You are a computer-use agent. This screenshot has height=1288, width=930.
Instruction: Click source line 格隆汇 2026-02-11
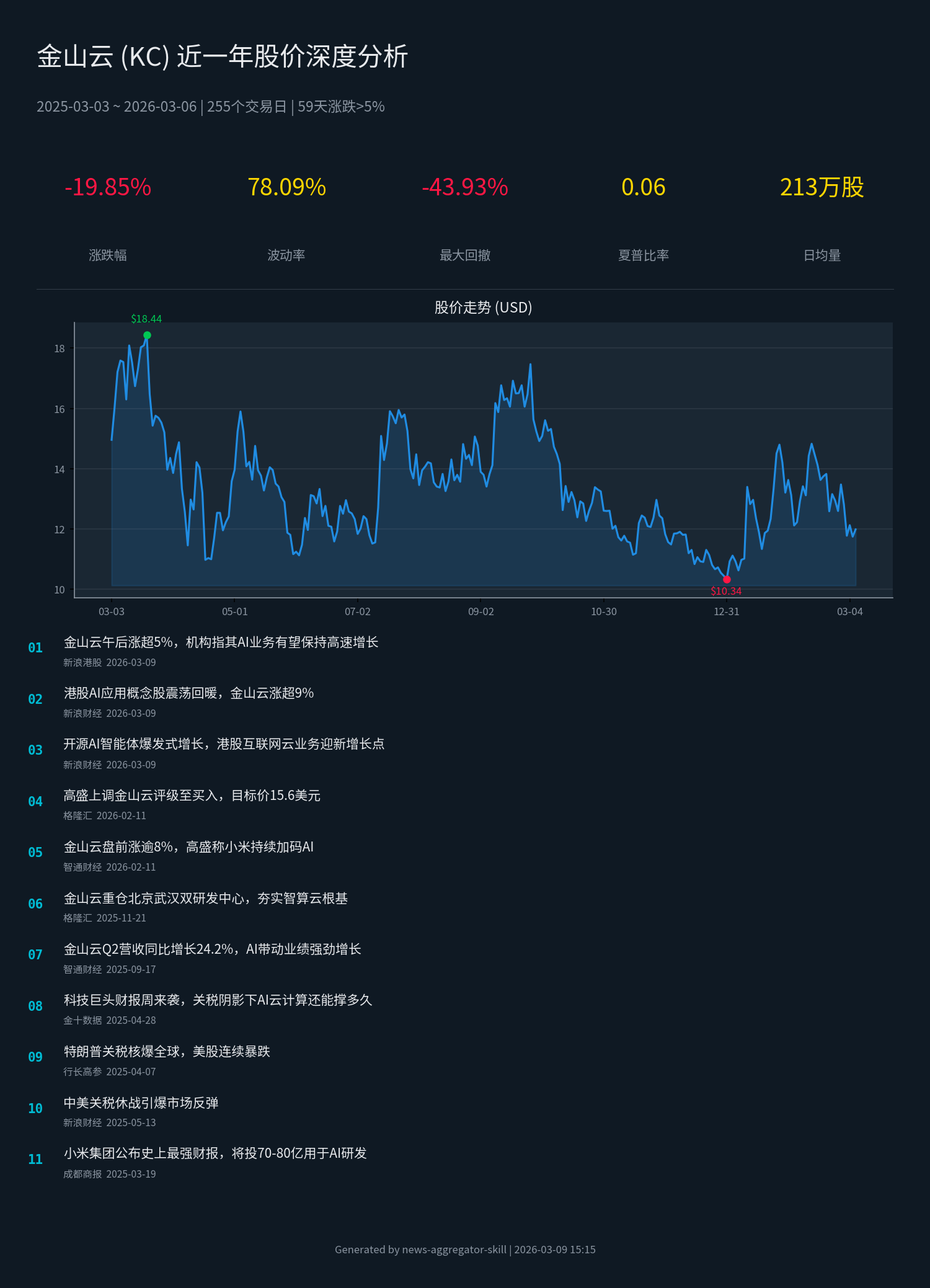(x=105, y=816)
